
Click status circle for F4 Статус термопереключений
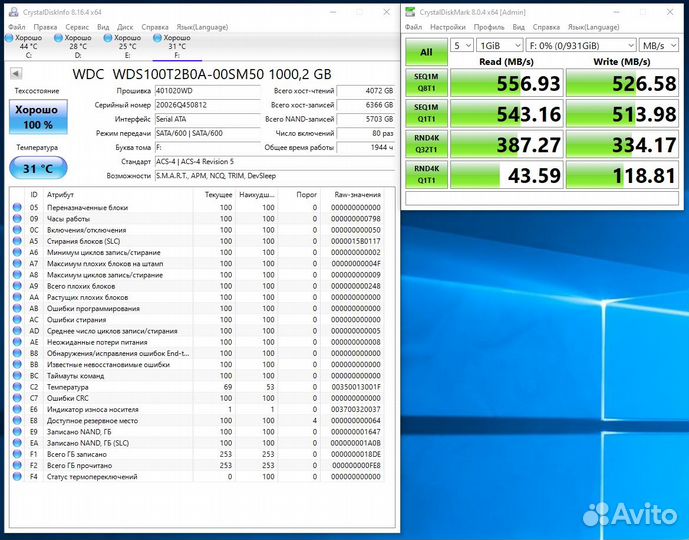tap(17, 476)
